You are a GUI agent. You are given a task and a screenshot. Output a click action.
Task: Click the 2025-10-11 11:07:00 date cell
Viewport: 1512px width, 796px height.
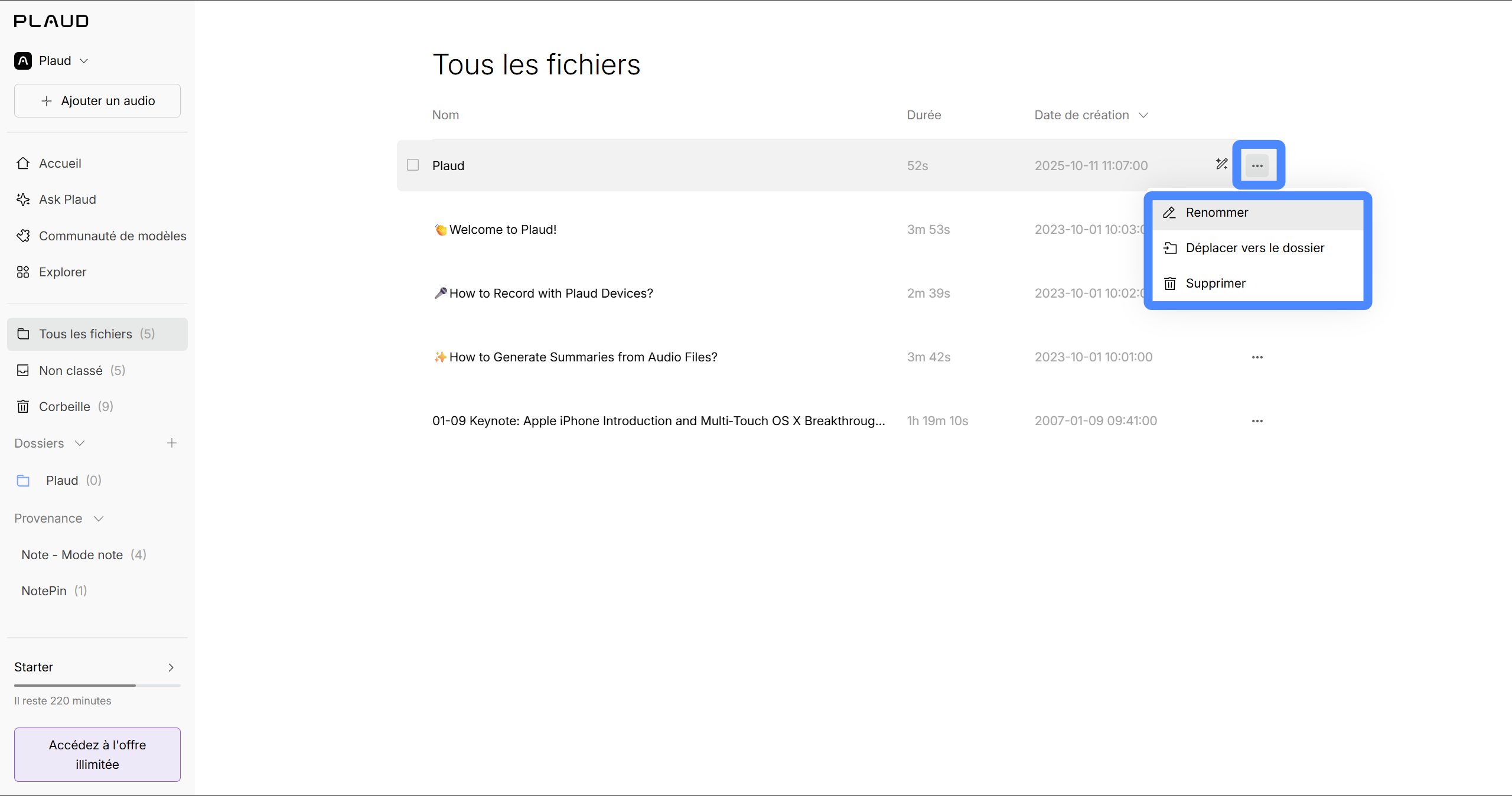pyautogui.click(x=1091, y=166)
